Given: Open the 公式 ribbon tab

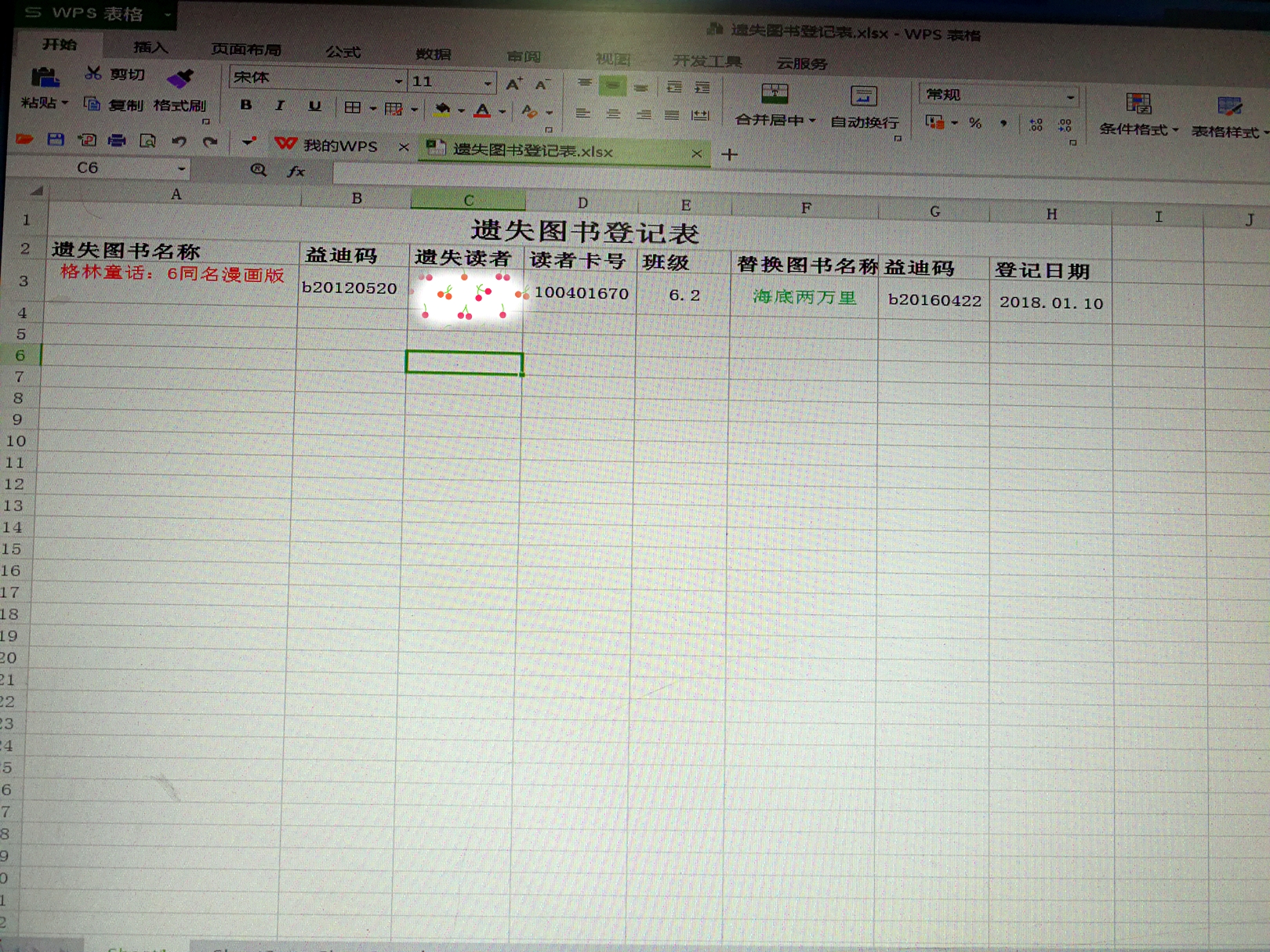Looking at the screenshot, I should (x=343, y=52).
